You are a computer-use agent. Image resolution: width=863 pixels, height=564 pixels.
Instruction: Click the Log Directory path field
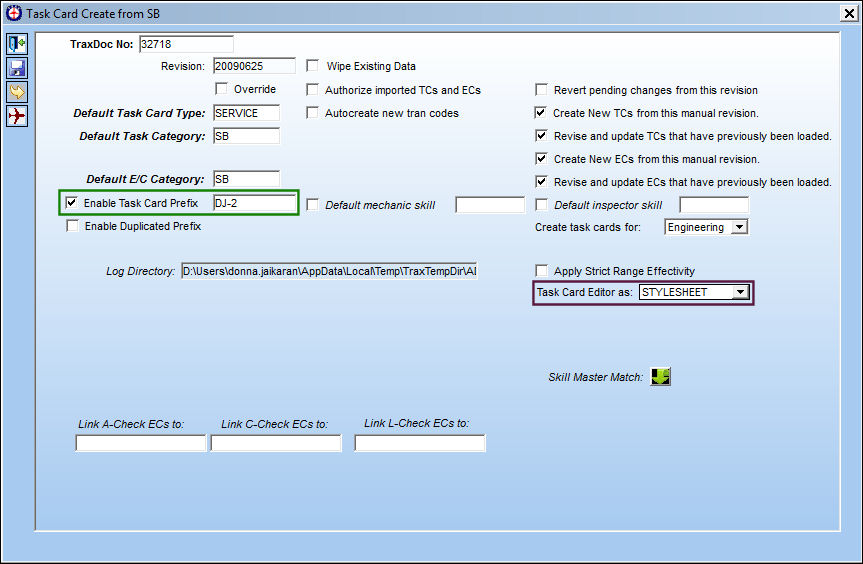329,271
